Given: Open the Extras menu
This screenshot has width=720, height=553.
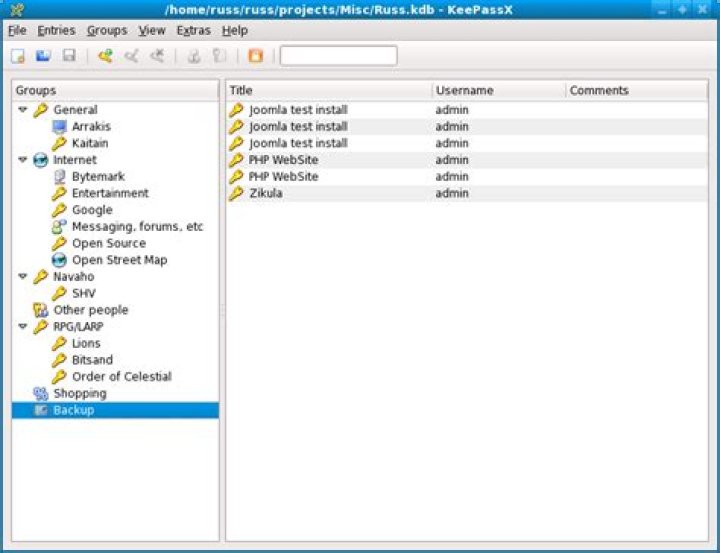Looking at the screenshot, I should click(193, 30).
